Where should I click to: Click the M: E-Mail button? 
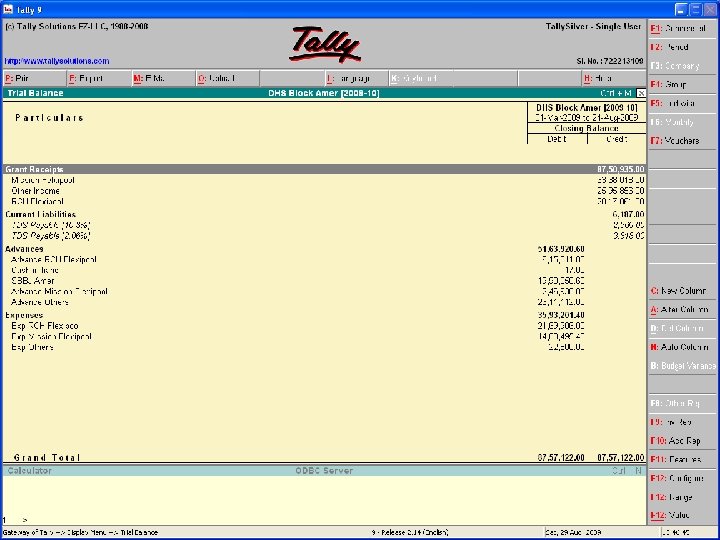pos(163,79)
